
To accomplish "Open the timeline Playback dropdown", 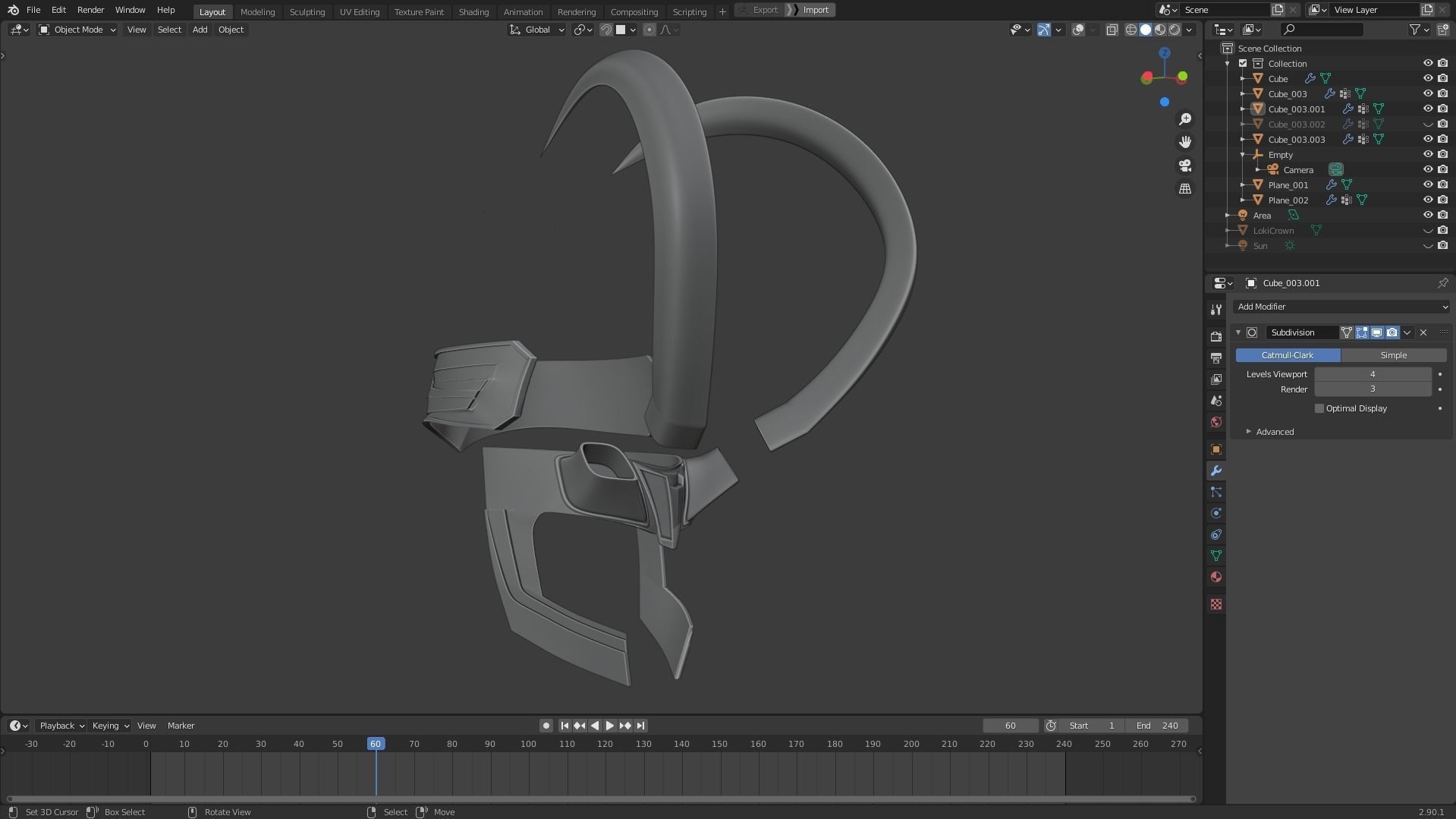I will 61,726.
